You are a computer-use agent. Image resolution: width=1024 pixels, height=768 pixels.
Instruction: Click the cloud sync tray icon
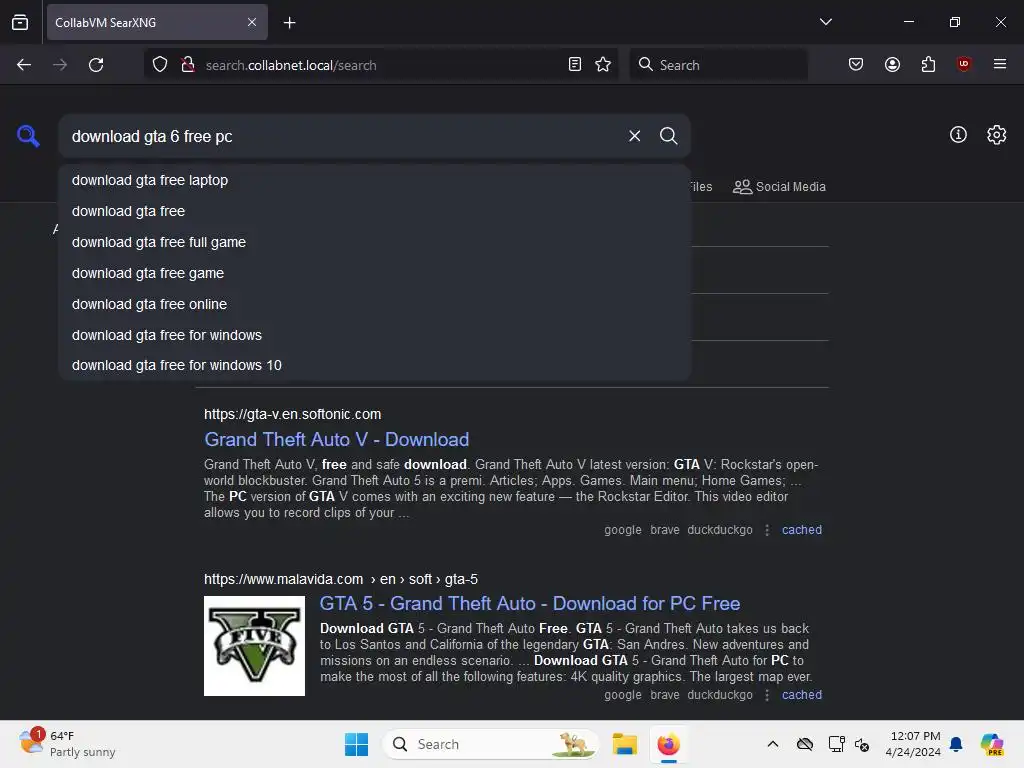pyautogui.click(x=805, y=744)
